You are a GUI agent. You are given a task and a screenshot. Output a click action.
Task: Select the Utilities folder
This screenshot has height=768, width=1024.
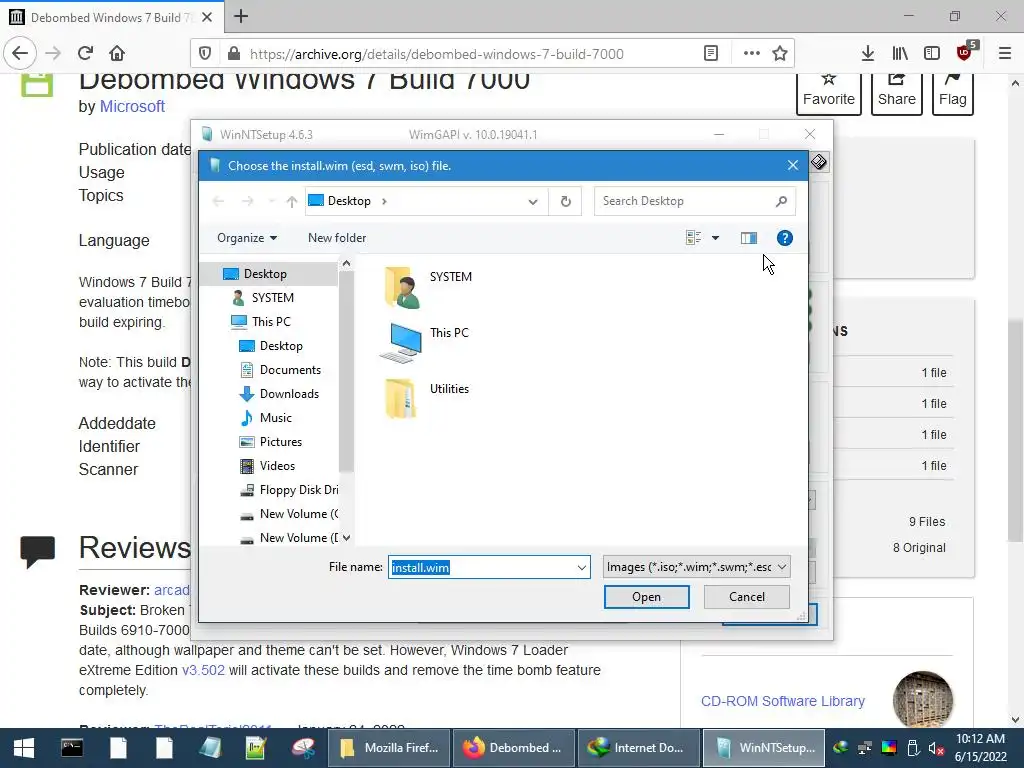(401, 398)
